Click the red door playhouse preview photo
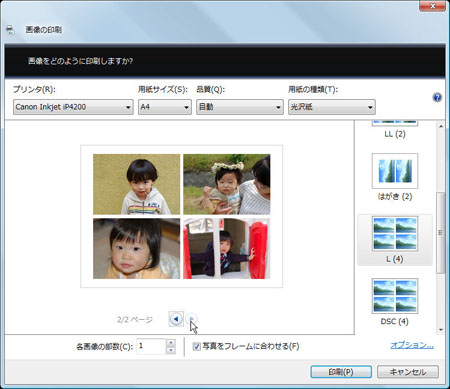450x389 pixels. [227, 249]
